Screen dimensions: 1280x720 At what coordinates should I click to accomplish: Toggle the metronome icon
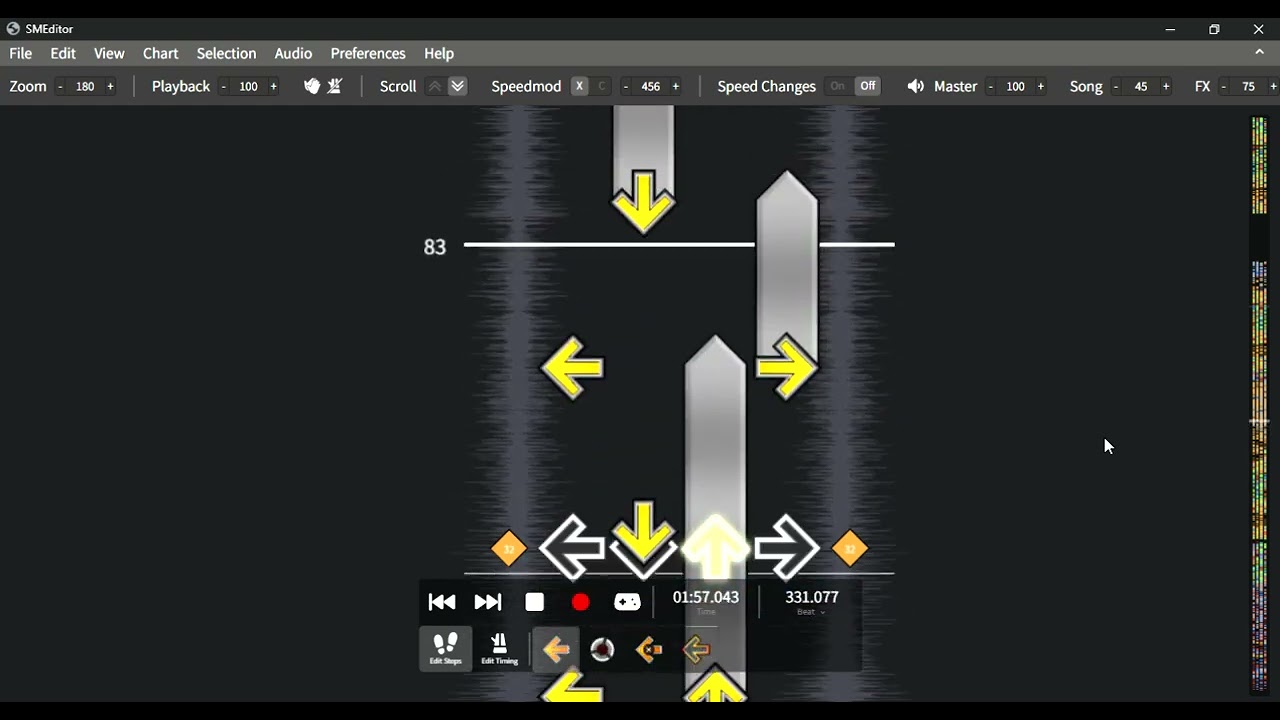[x=335, y=86]
